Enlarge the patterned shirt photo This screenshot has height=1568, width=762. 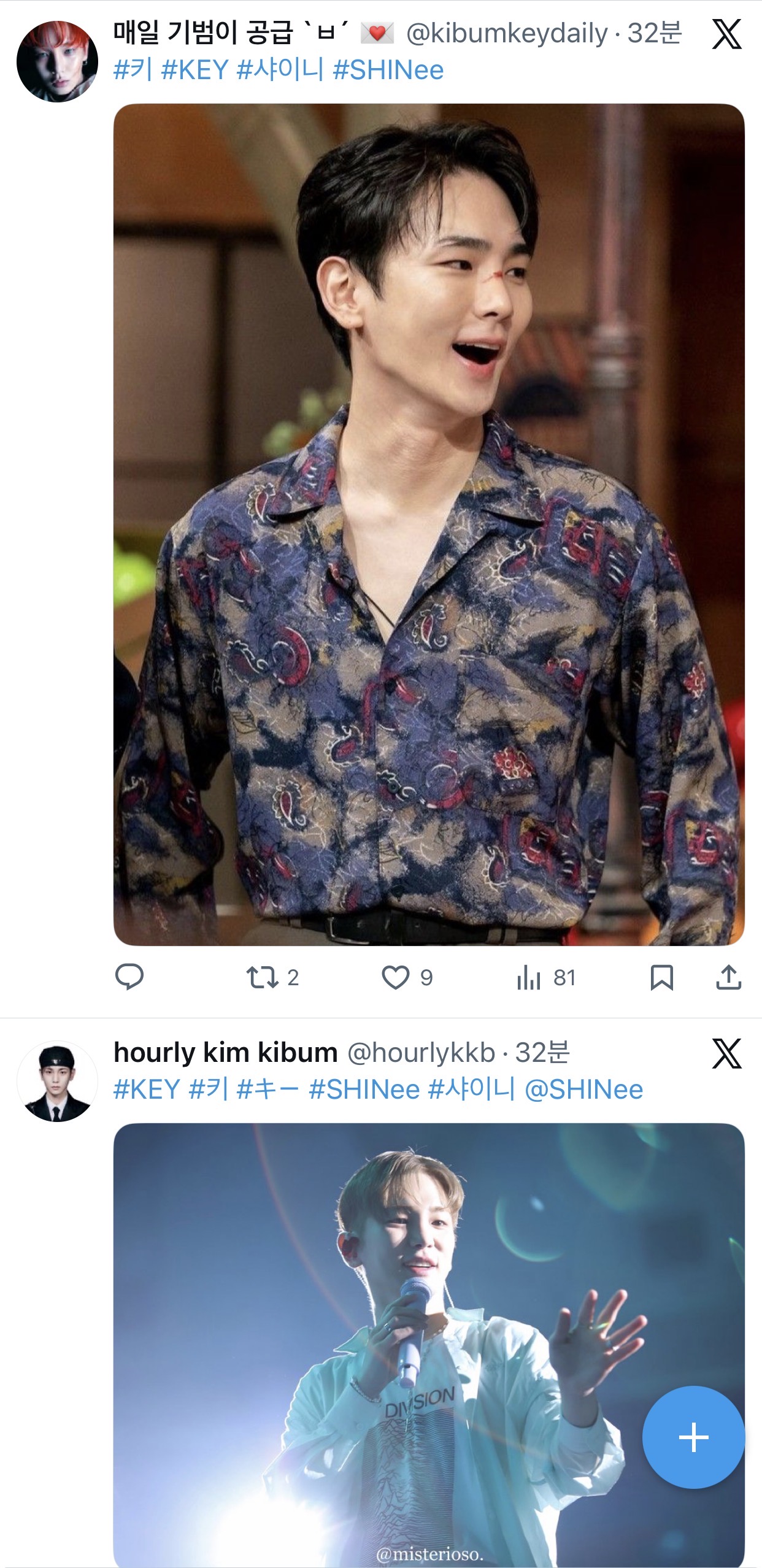pos(429,525)
